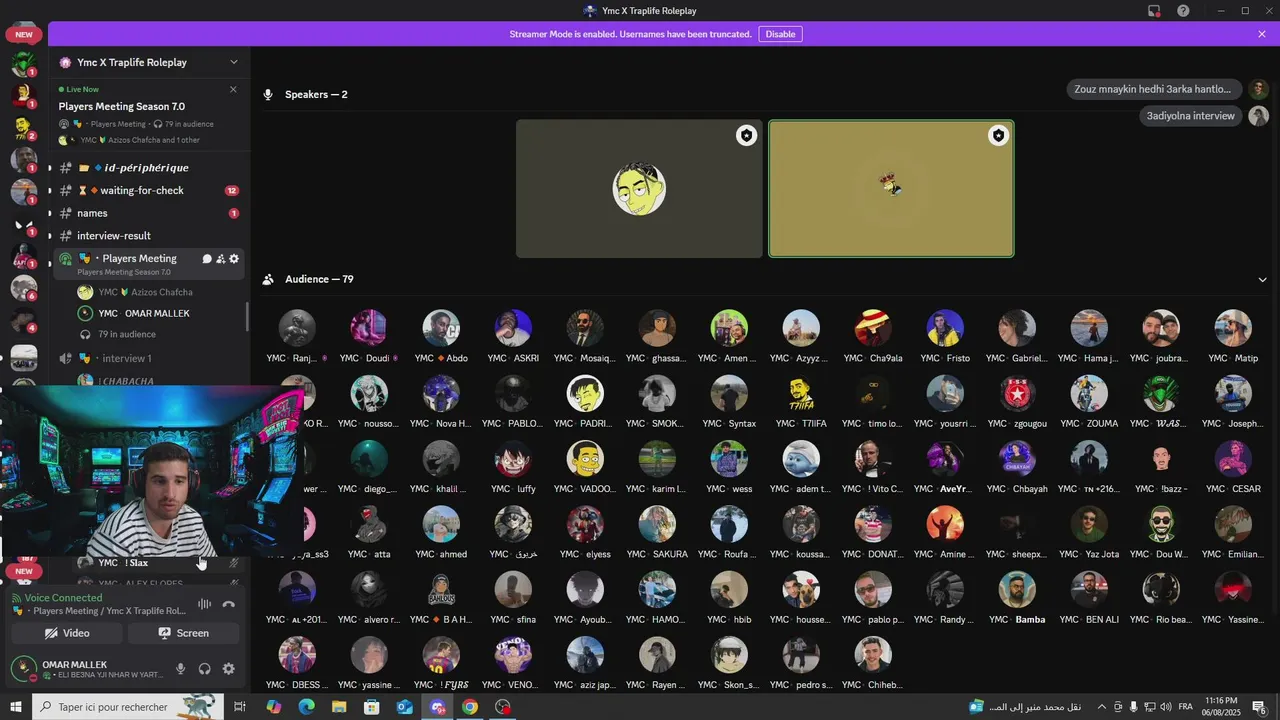This screenshot has height=720, width=1280.
Task: Click moderator badge on second speaker tile
Action: pyautogui.click(x=998, y=136)
